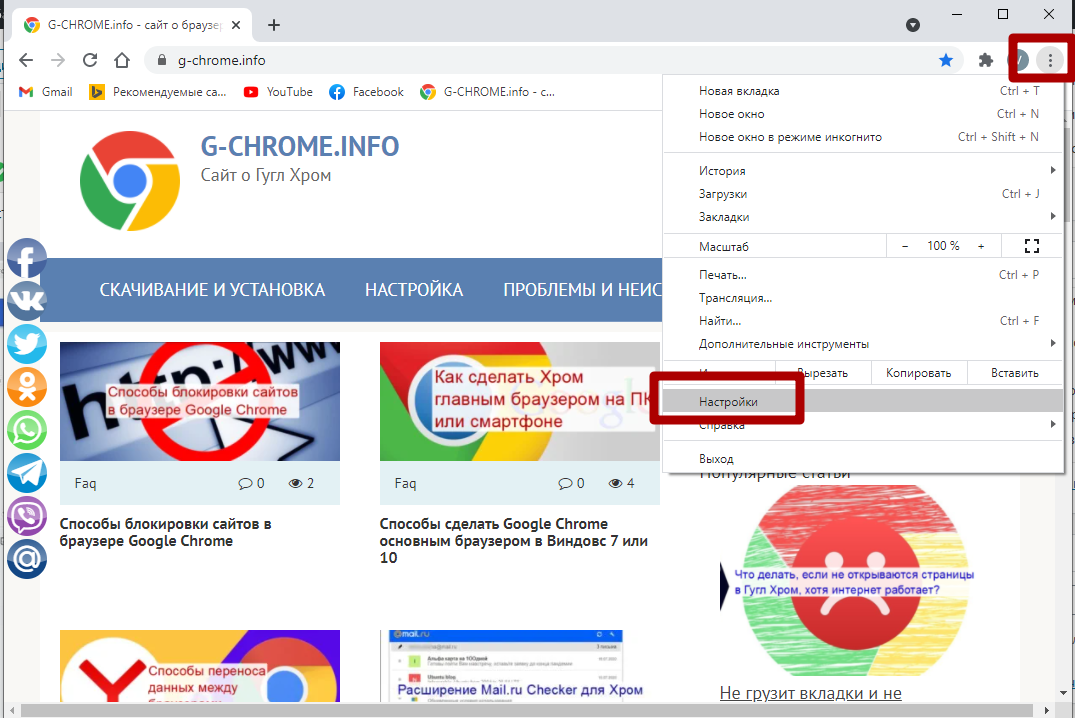1075x718 pixels.
Task: Open the three-dot Chrome menu
Action: [x=1050, y=60]
